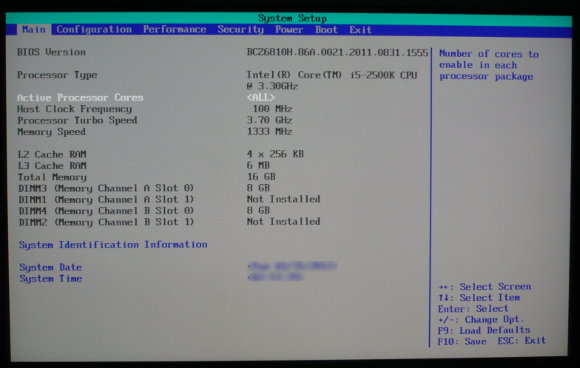This screenshot has height=368, width=580.
Task: Click the ESC: Exit hint
Action: tap(522, 341)
